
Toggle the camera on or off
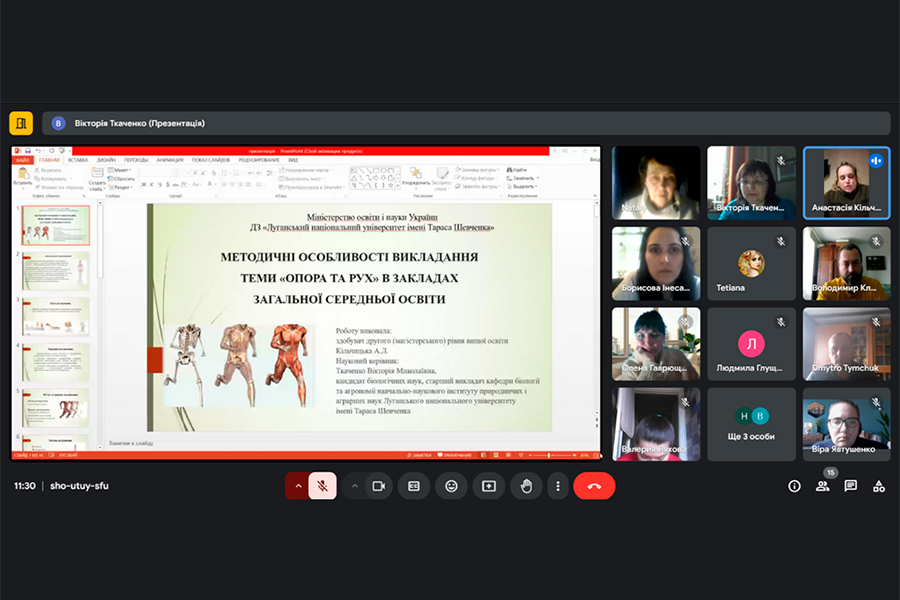pos(379,486)
